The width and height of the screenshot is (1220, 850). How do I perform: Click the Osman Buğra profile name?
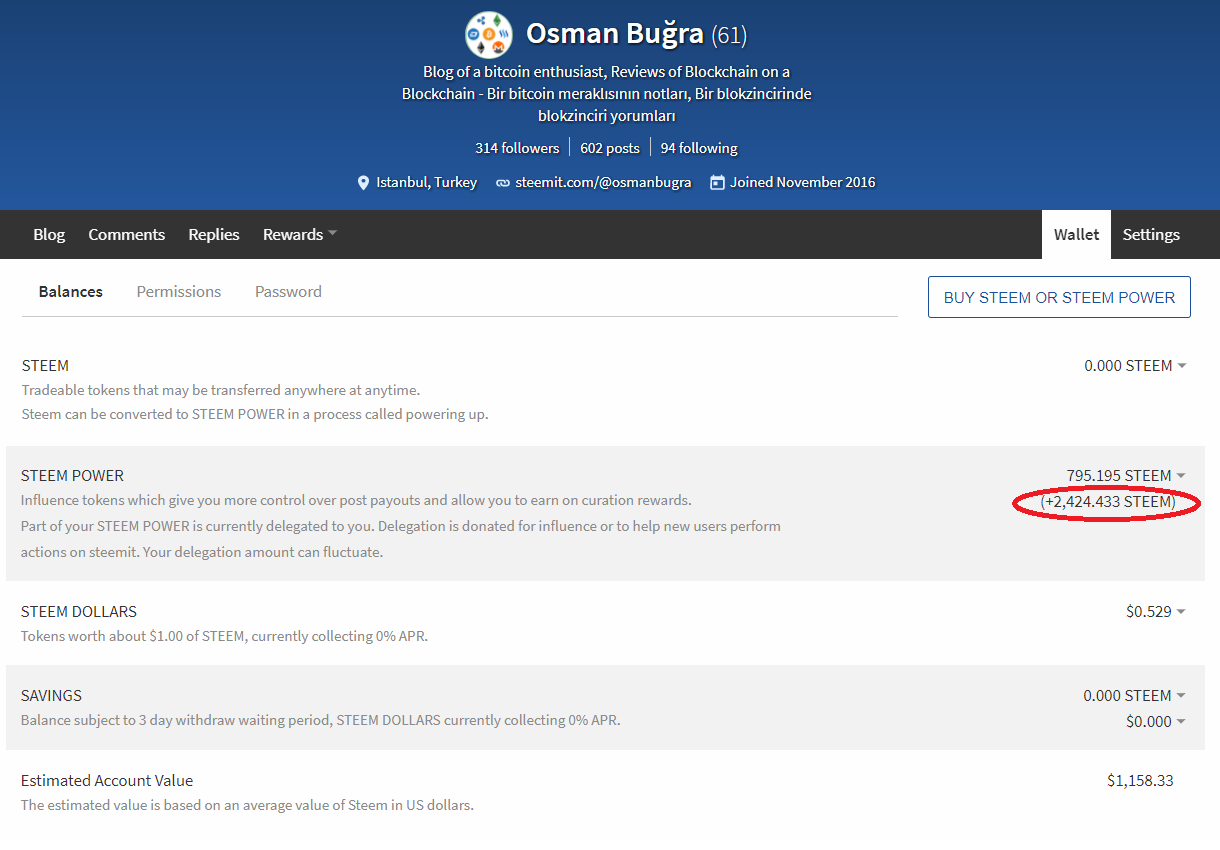[615, 34]
